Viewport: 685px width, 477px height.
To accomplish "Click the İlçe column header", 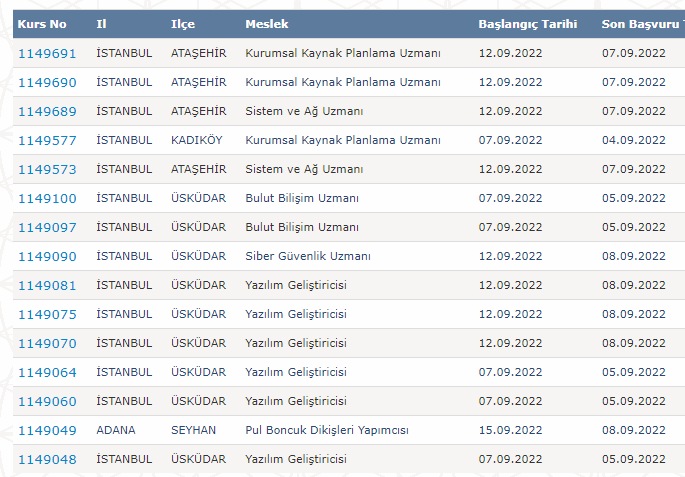I will tap(183, 24).
